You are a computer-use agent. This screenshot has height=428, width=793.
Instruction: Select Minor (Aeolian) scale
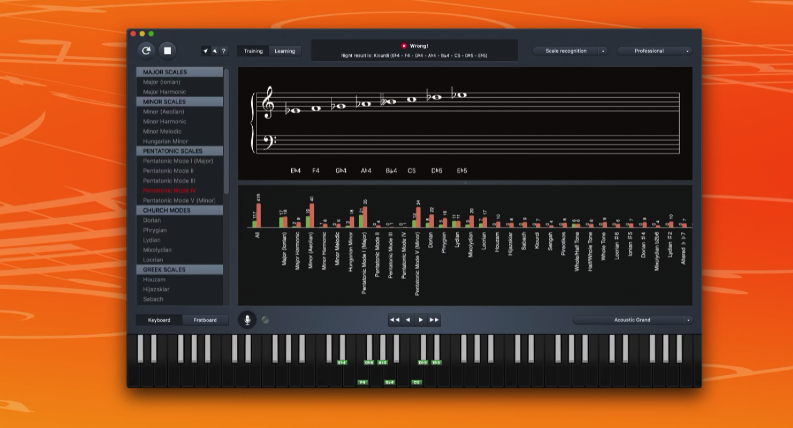pyautogui.click(x=180, y=111)
